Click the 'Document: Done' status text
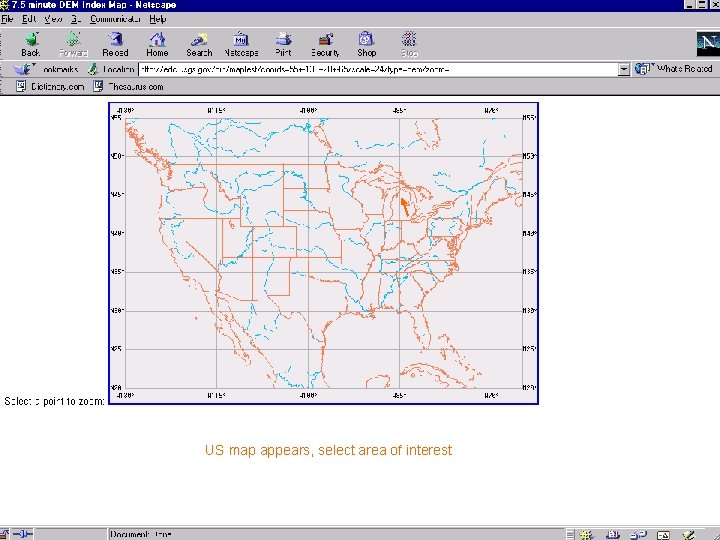 point(141,534)
